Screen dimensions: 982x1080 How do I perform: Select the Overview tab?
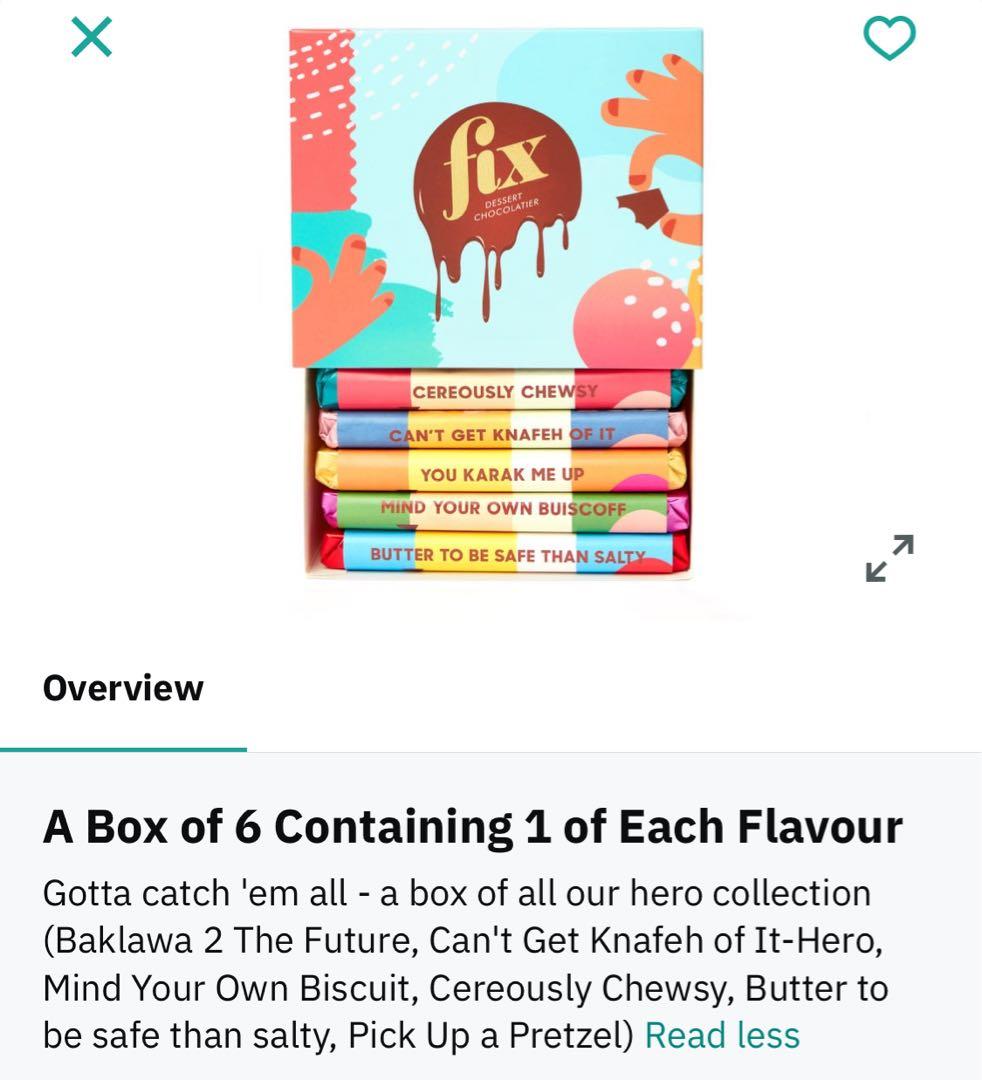click(x=123, y=687)
